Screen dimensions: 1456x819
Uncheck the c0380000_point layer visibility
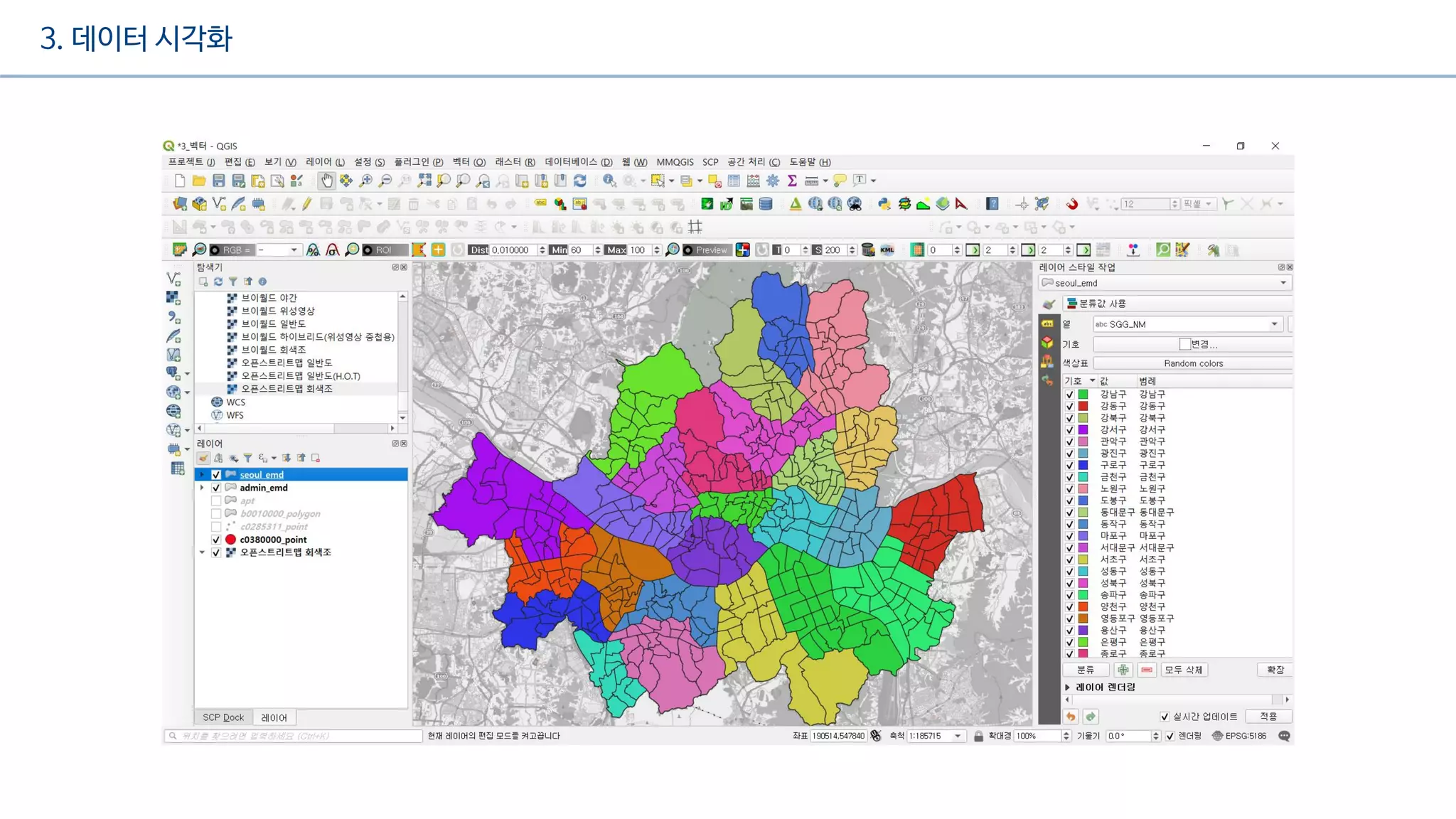click(x=216, y=540)
